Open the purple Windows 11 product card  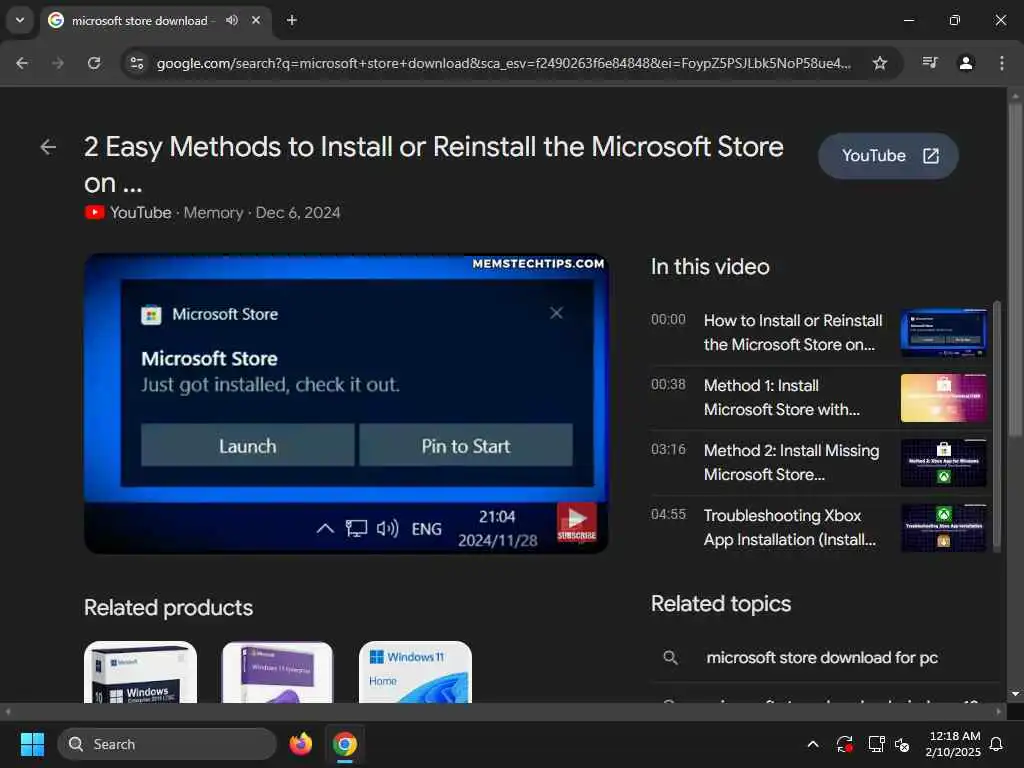pyautogui.click(x=278, y=672)
